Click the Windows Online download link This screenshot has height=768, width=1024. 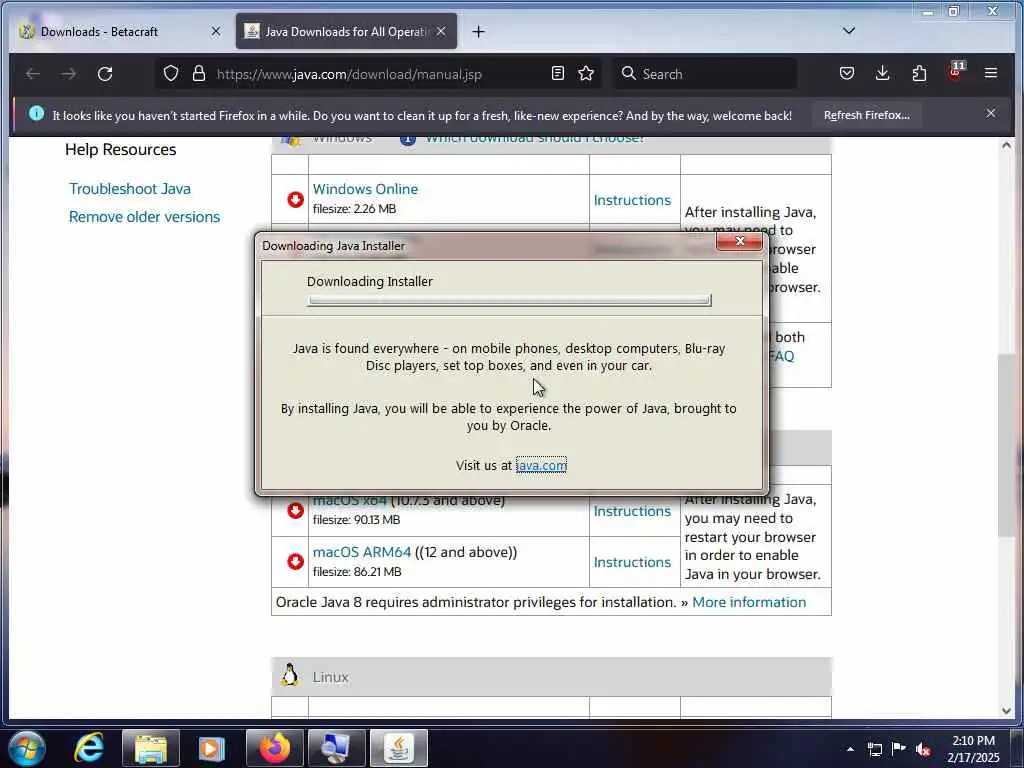coord(365,189)
